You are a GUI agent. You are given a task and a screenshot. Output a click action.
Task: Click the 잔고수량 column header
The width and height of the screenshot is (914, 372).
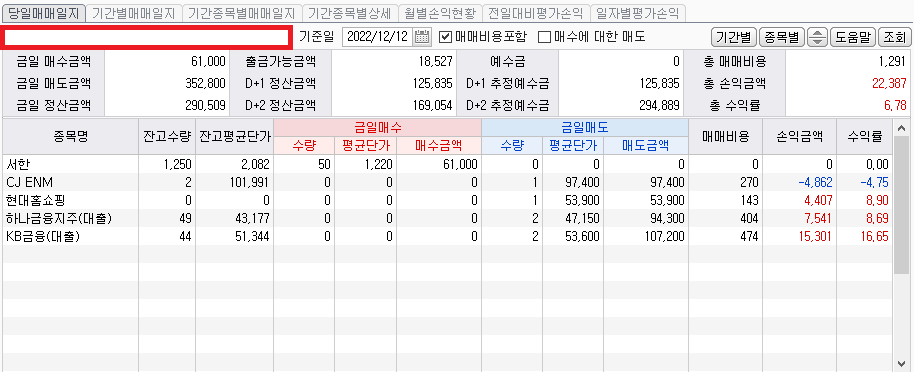pyautogui.click(x=167, y=136)
